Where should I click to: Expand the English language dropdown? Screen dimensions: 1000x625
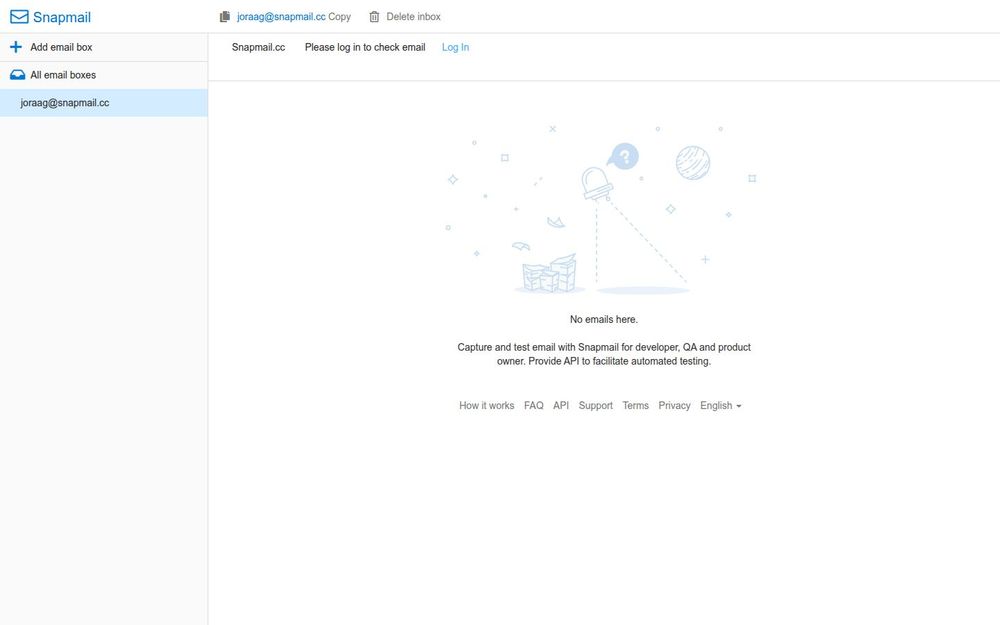click(721, 406)
